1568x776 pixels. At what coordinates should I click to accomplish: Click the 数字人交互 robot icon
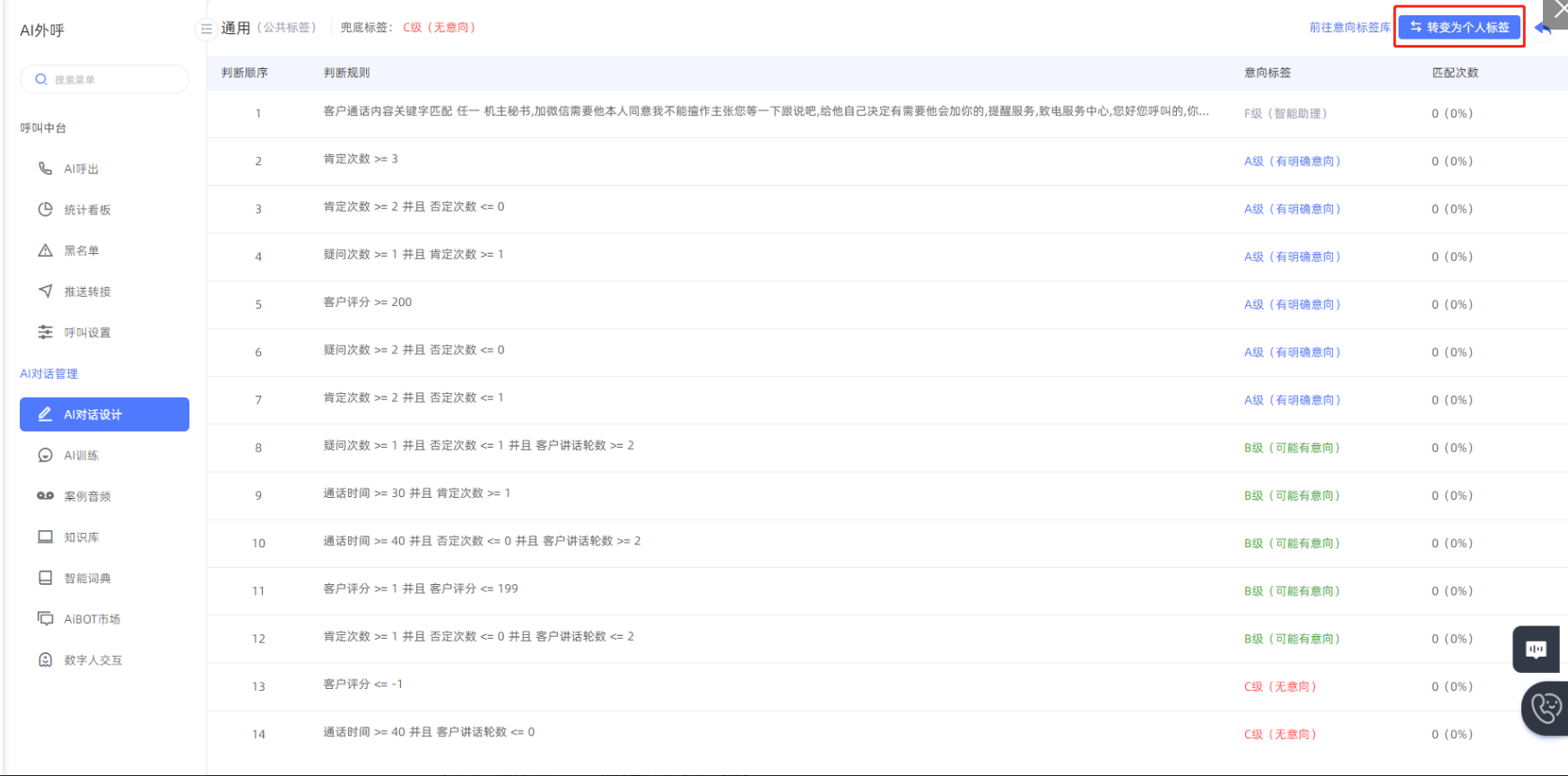[45, 659]
